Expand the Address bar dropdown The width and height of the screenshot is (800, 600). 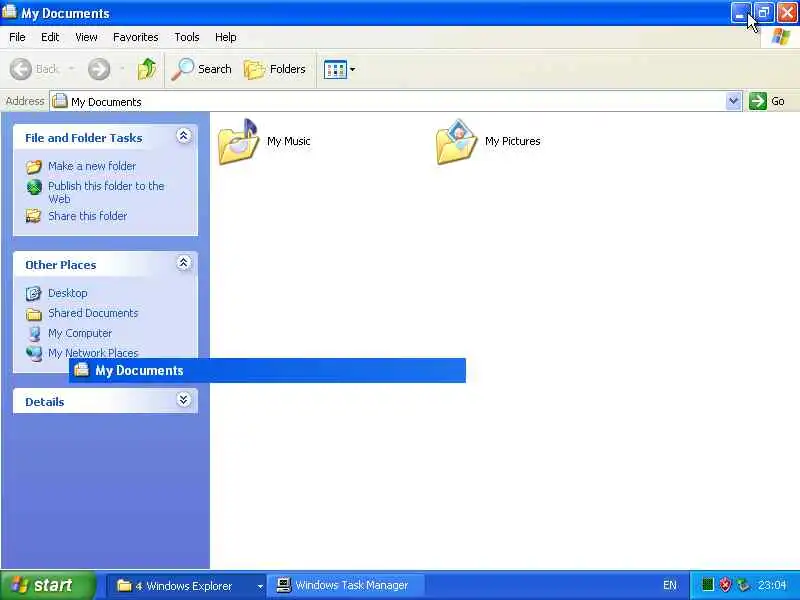coord(733,101)
